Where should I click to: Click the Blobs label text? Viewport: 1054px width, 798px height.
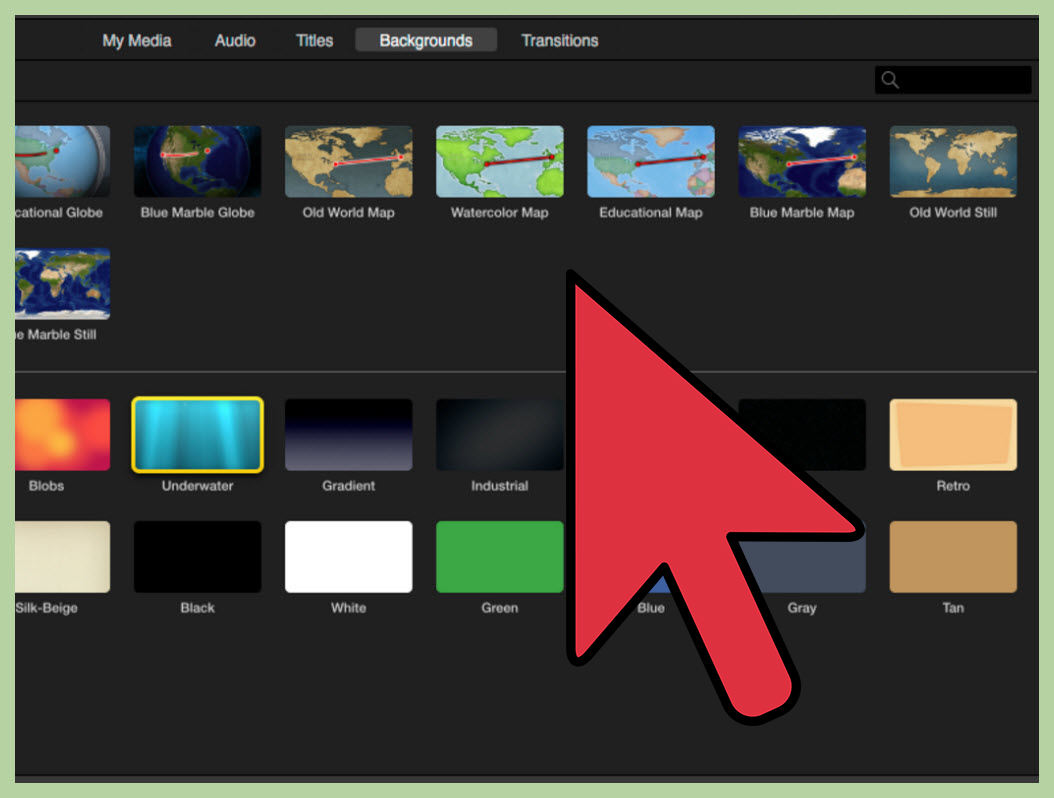(46, 485)
